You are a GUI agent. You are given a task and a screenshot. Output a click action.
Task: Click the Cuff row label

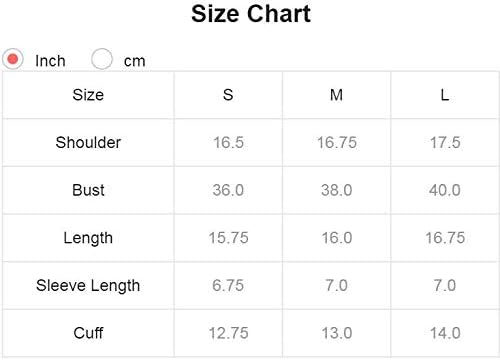(88, 333)
